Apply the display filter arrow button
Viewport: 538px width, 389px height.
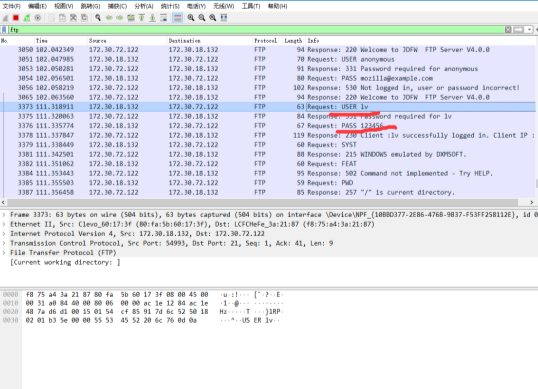(518, 30)
